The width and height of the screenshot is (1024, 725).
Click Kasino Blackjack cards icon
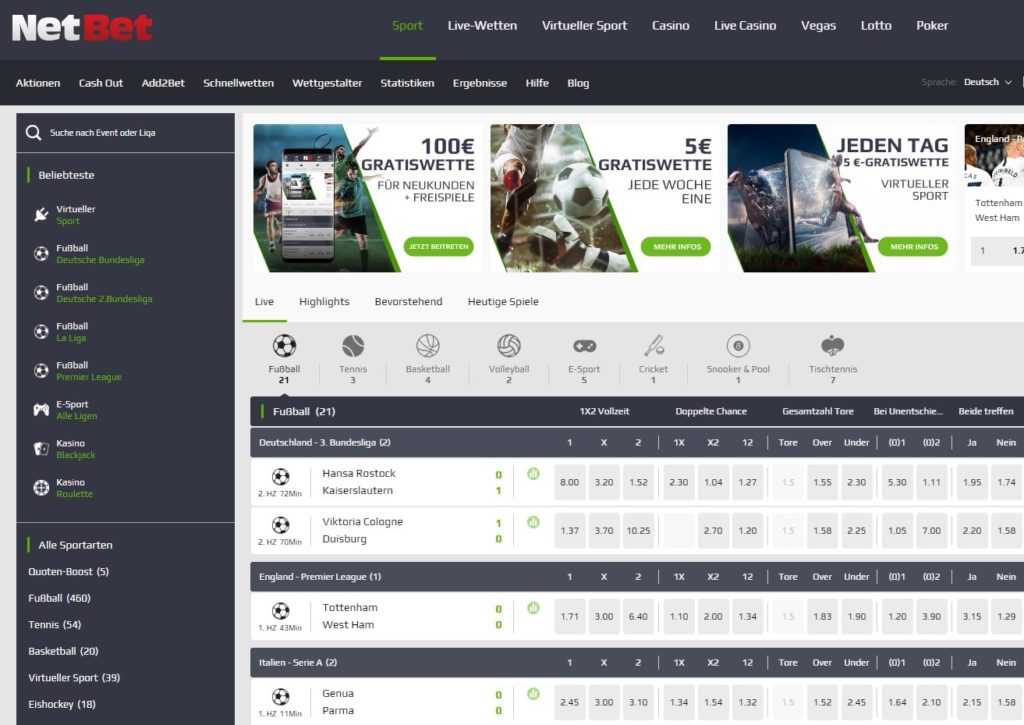(41, 449)
